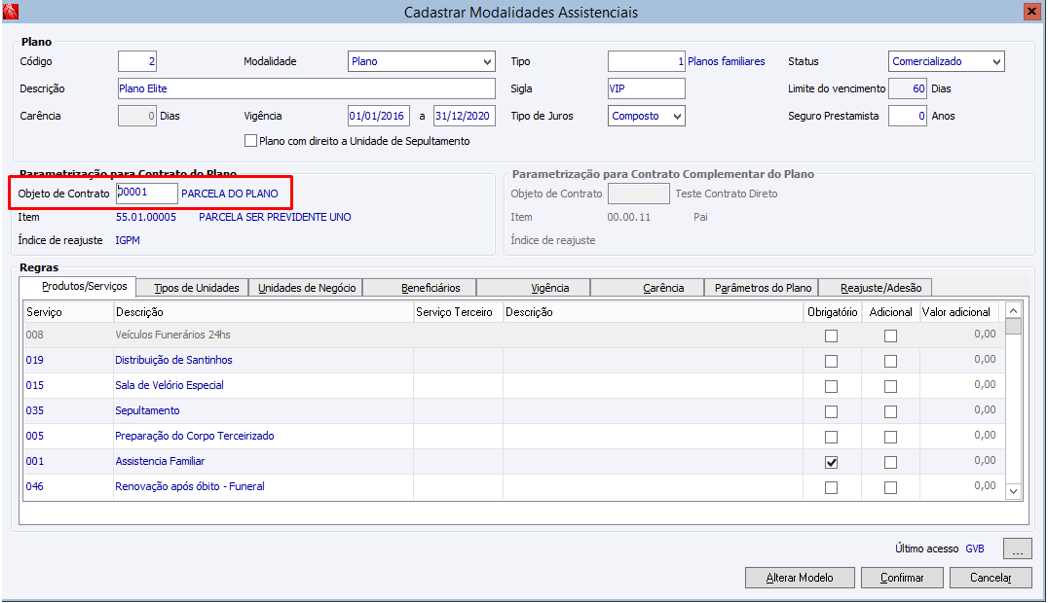Select the Sala de Velório Especial row

pyautogui.click(x=169, y=385)
